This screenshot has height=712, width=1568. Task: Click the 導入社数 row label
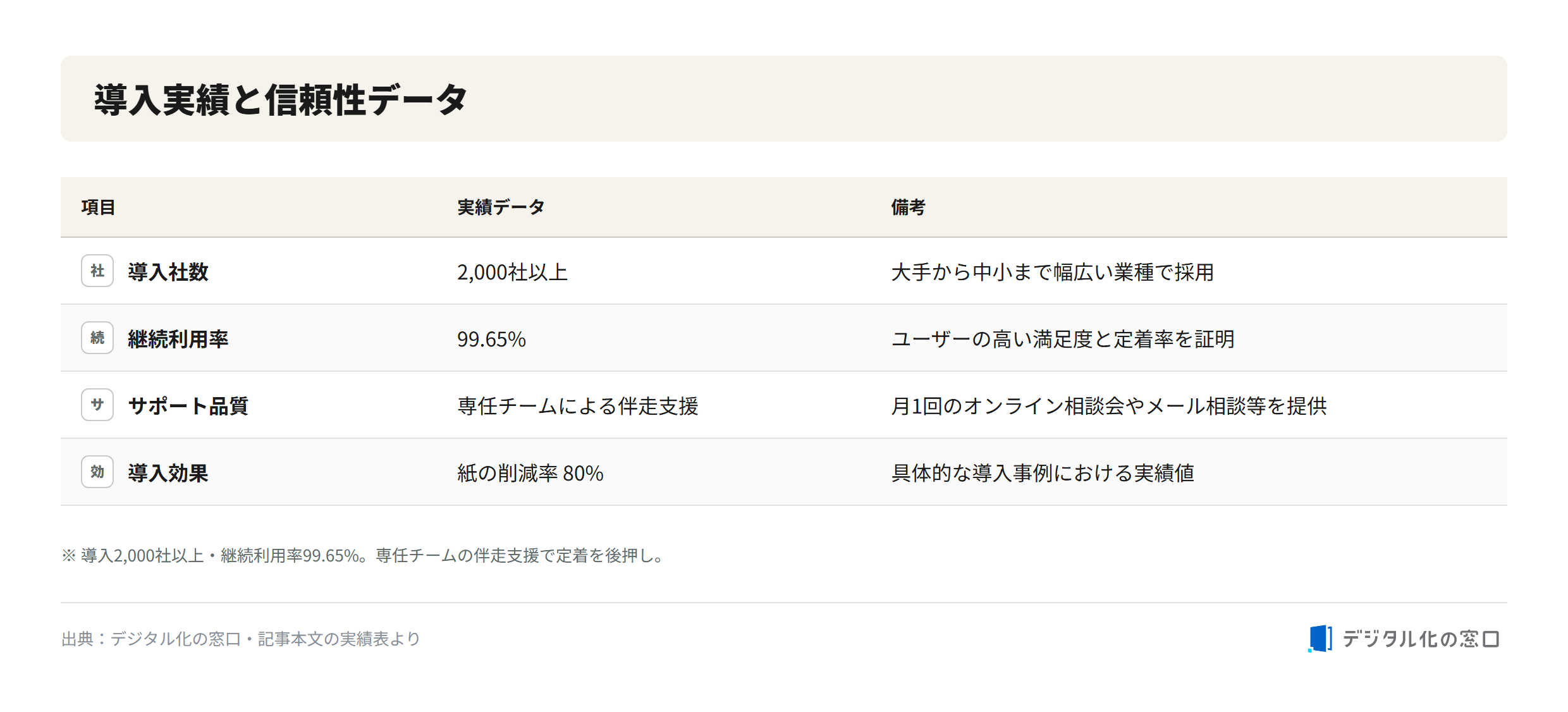click(168, 272)
